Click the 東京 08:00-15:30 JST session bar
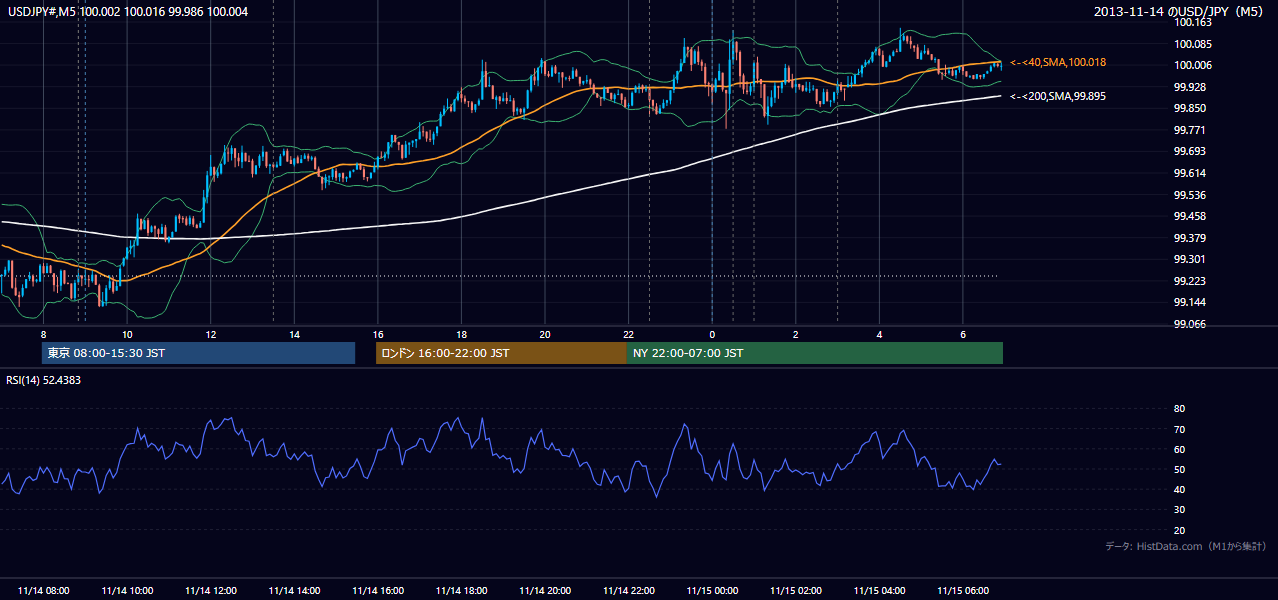Image resolution: width=1278 pixels, height=600 pixels. click(198, 353)
